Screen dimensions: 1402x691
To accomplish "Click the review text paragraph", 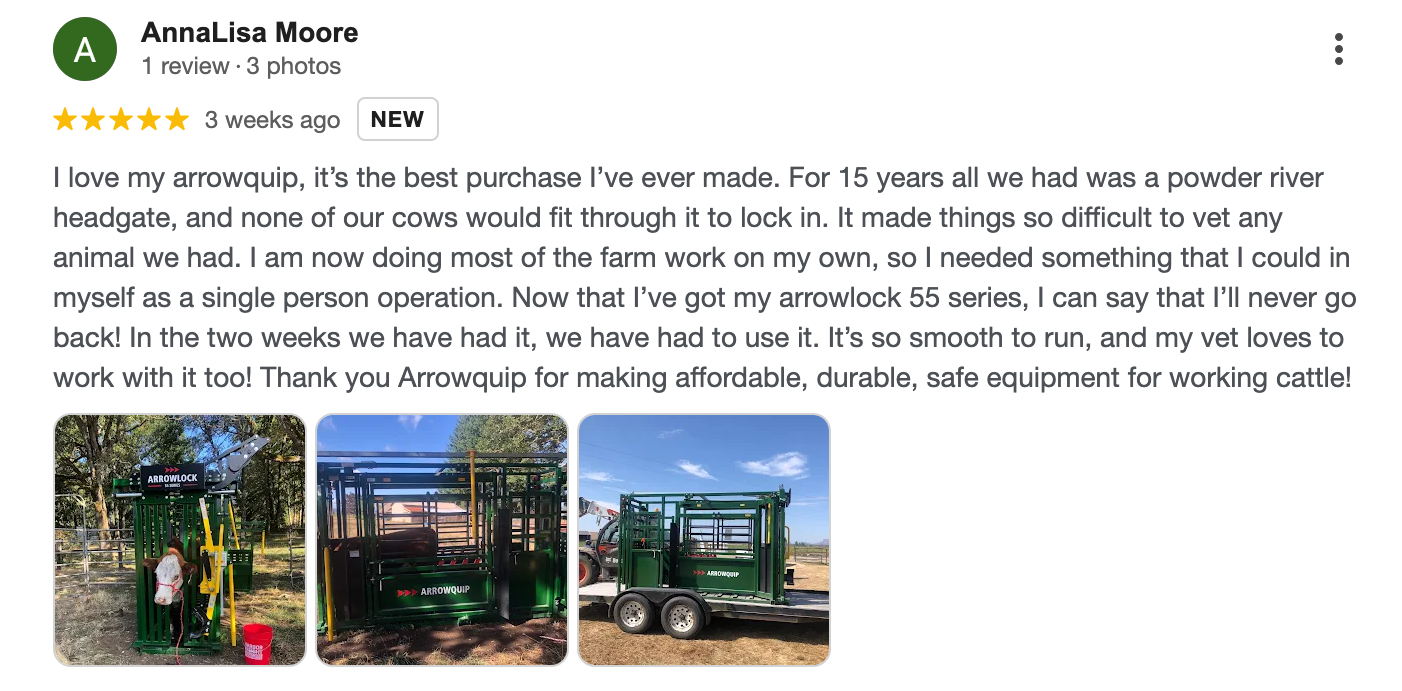I will (x=700, y=279).
